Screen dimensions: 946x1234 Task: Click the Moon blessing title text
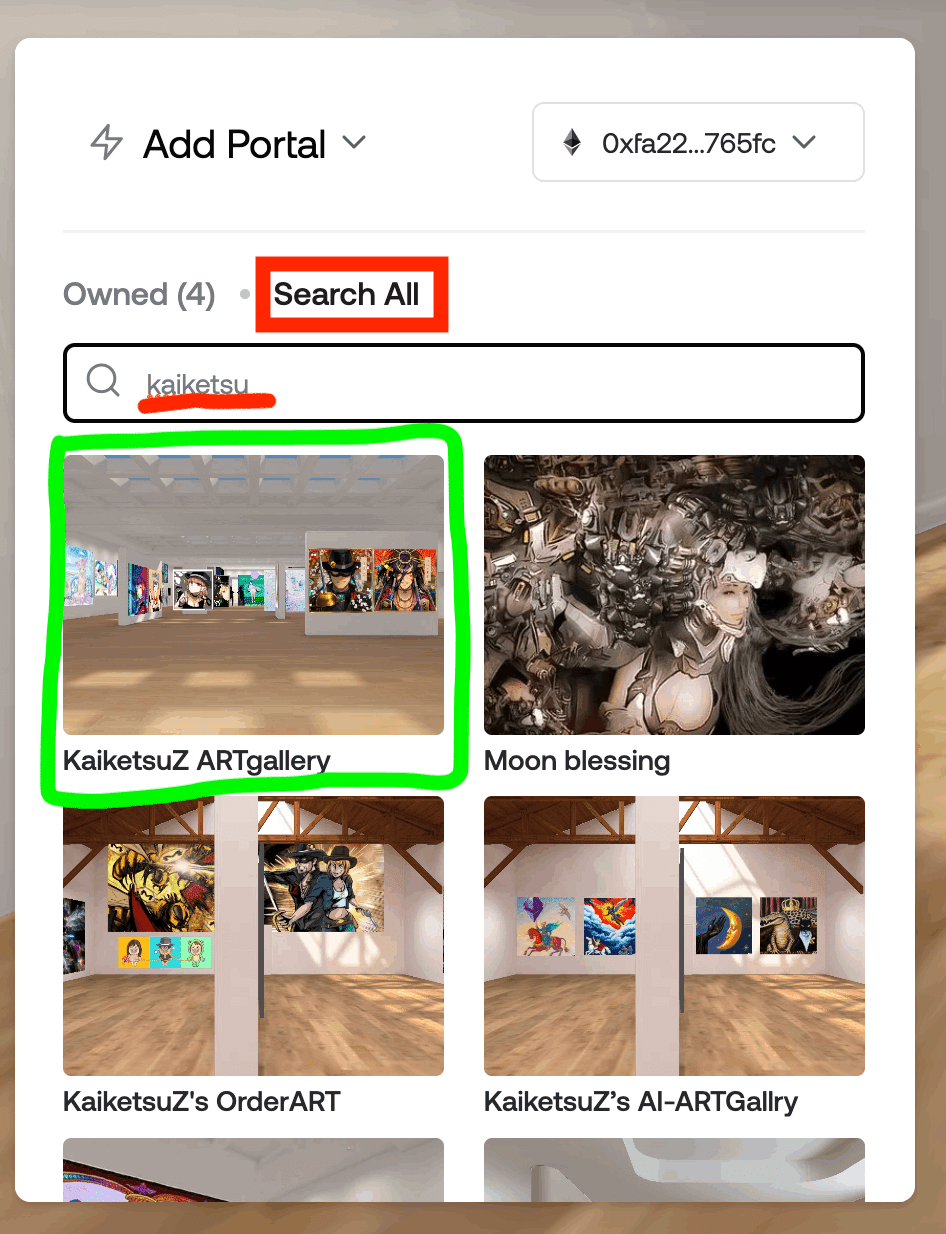(x=577, y=761)
